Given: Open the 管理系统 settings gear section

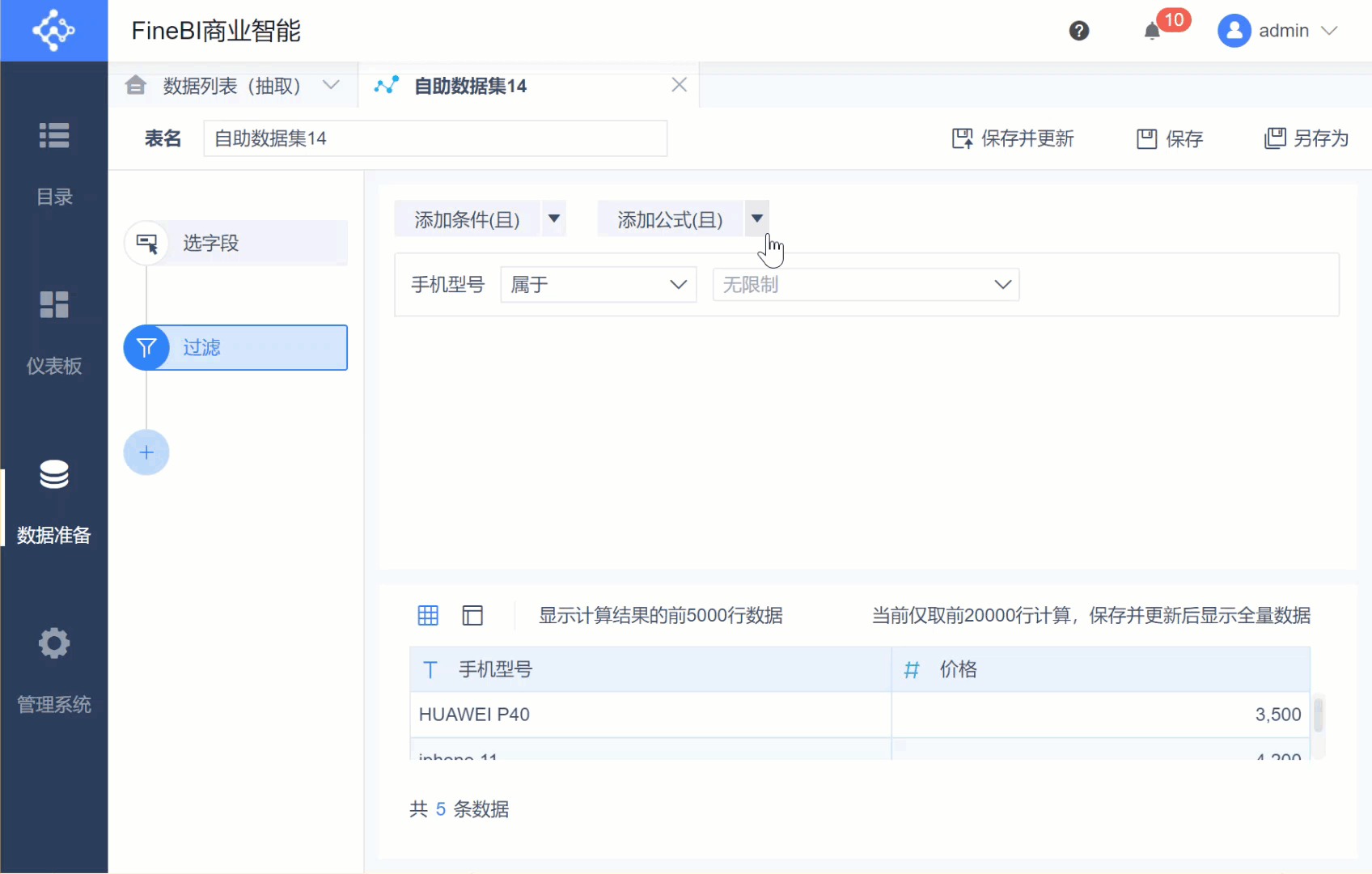Looking at the screenshot, I should click(x=54, y=670).
